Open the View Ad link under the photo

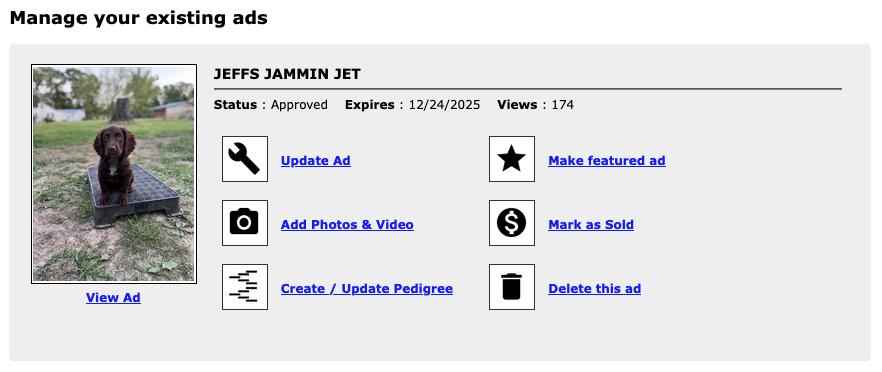[x=113, y=298]
